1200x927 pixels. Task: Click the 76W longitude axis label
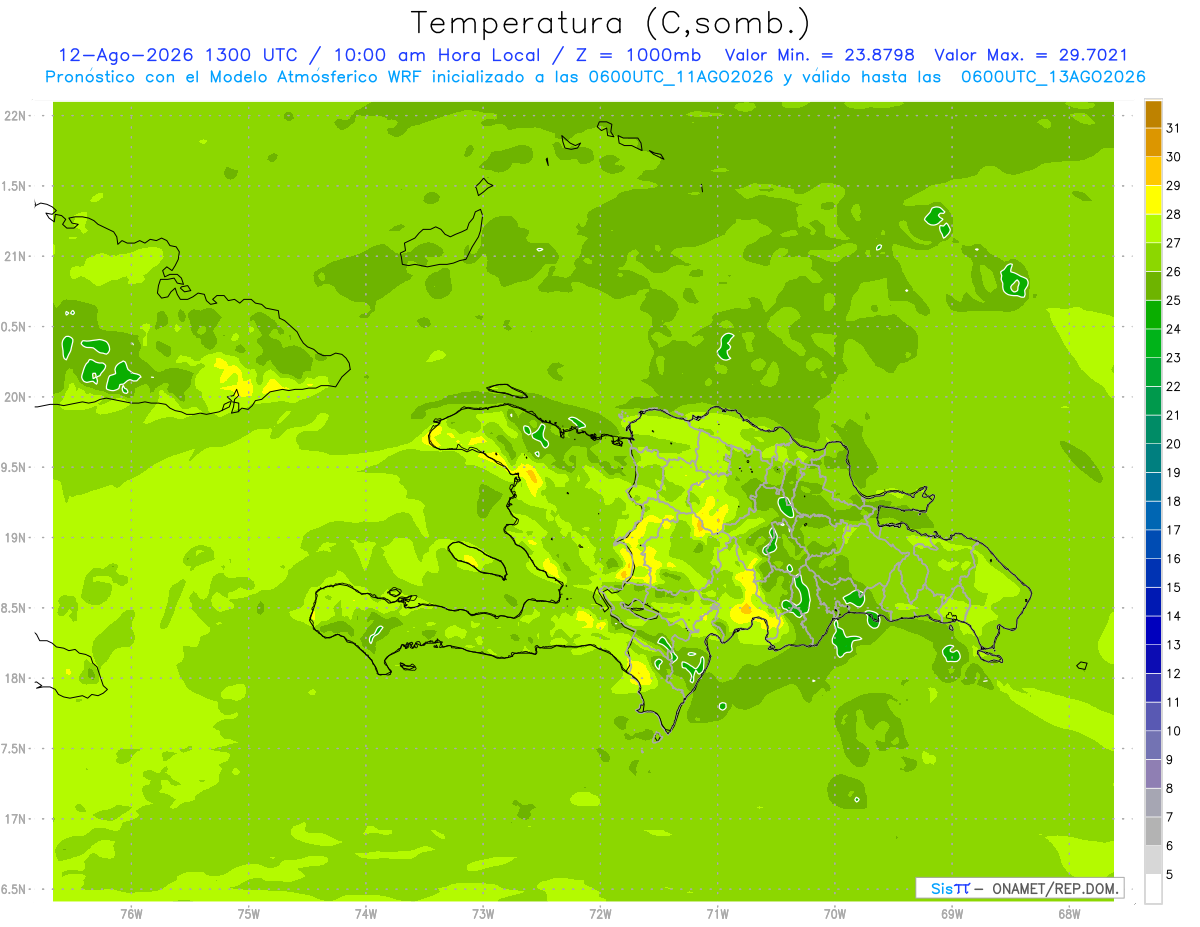click(131, 913)
